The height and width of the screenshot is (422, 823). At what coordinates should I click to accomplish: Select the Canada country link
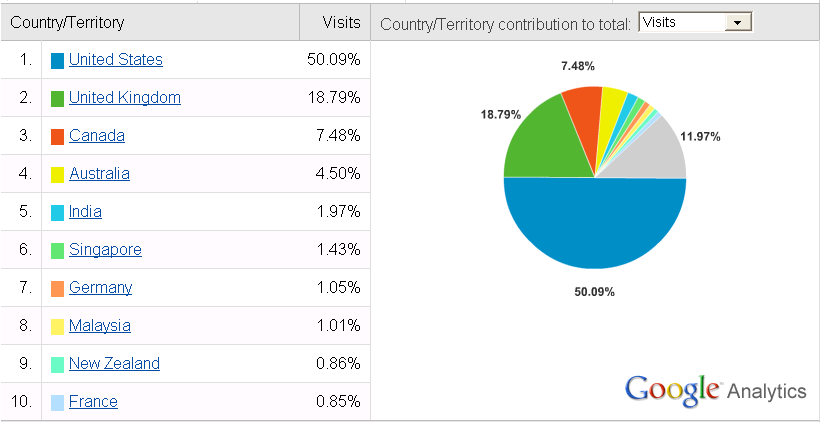tap(97, 136)
